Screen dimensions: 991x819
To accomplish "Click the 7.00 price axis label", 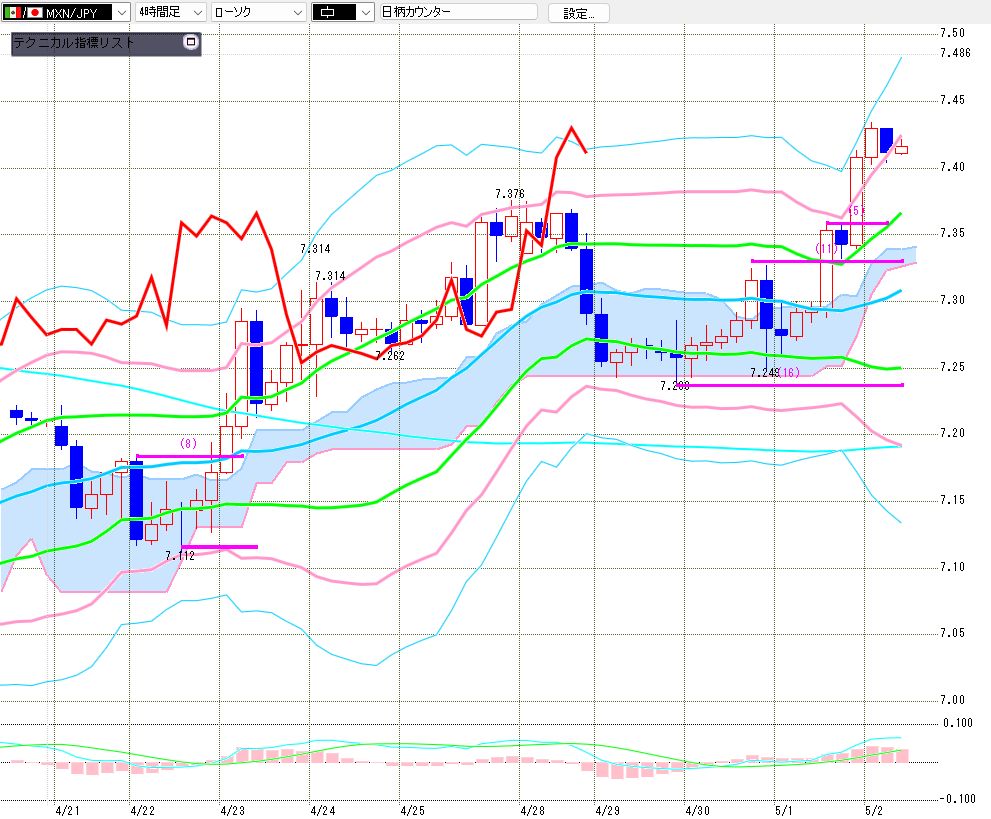I will pos(952,700).
